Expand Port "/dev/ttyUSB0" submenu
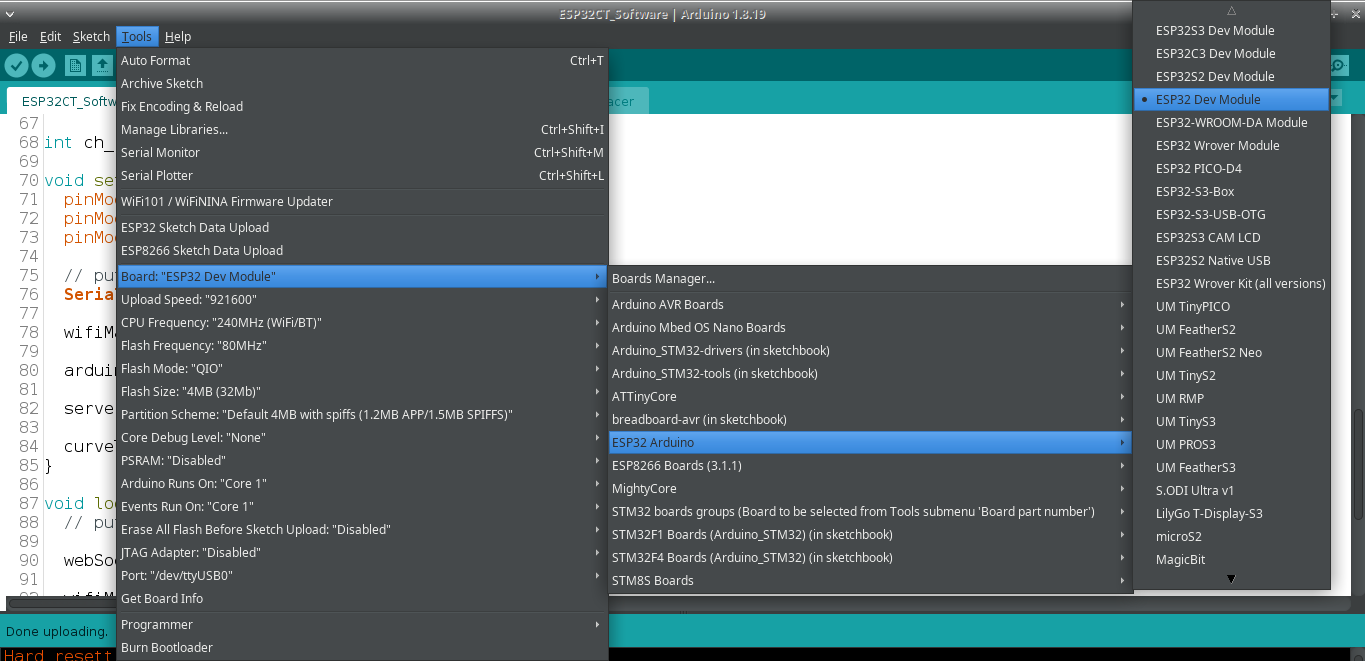 (362, 575)
